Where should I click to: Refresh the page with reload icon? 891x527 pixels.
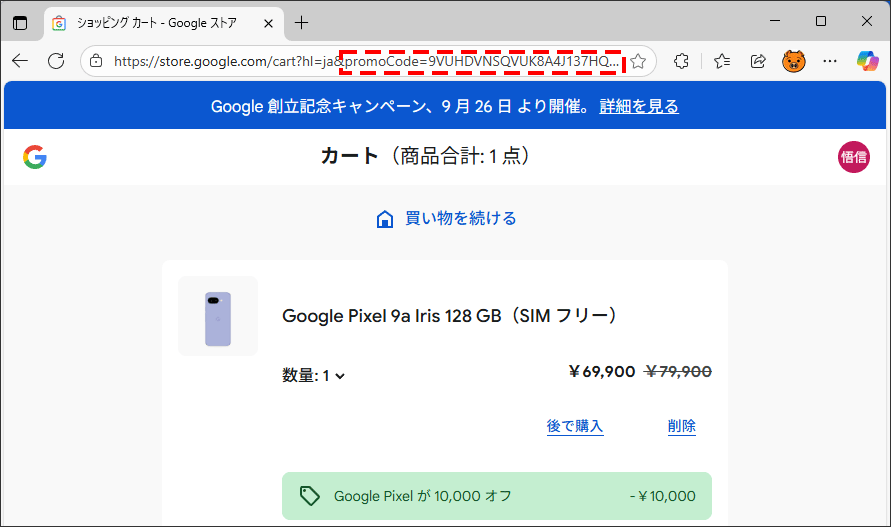click(x=56, y=61)
